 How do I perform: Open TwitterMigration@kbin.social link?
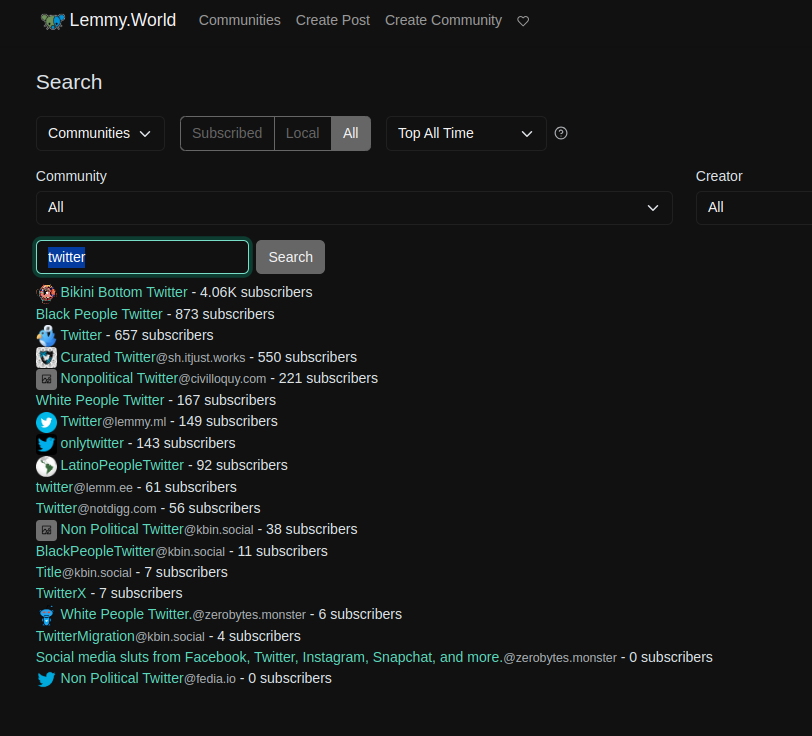point(121,636)
